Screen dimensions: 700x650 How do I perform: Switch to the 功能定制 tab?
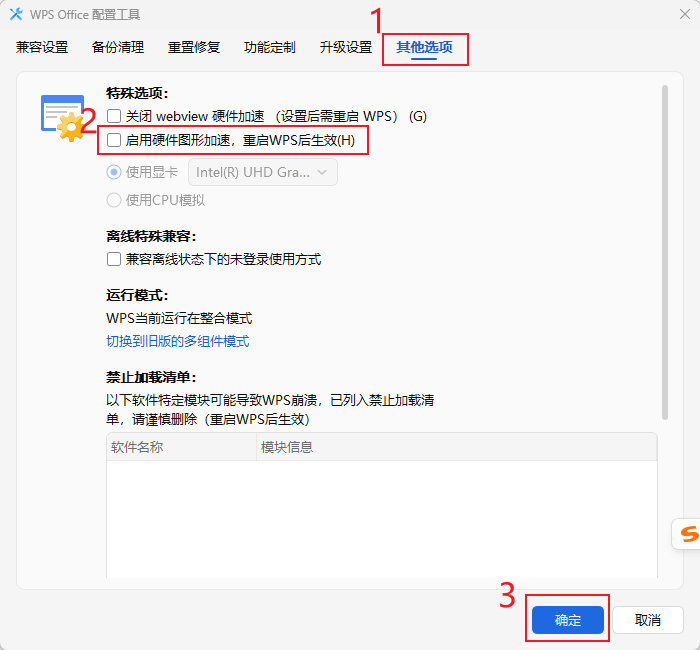coord(270,47)
